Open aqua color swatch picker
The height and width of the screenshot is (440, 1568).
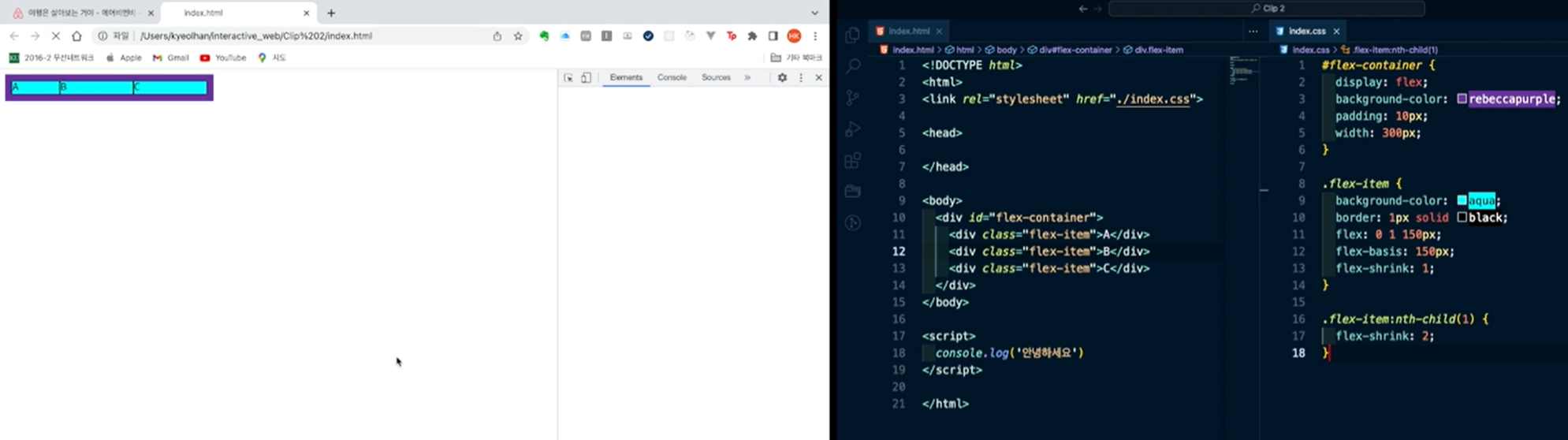click(1462, 200)
